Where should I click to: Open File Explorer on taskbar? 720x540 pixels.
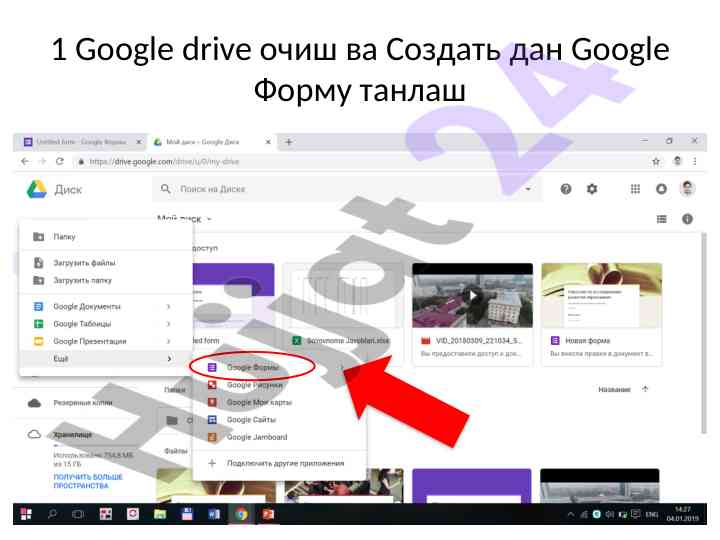point(160,514)
